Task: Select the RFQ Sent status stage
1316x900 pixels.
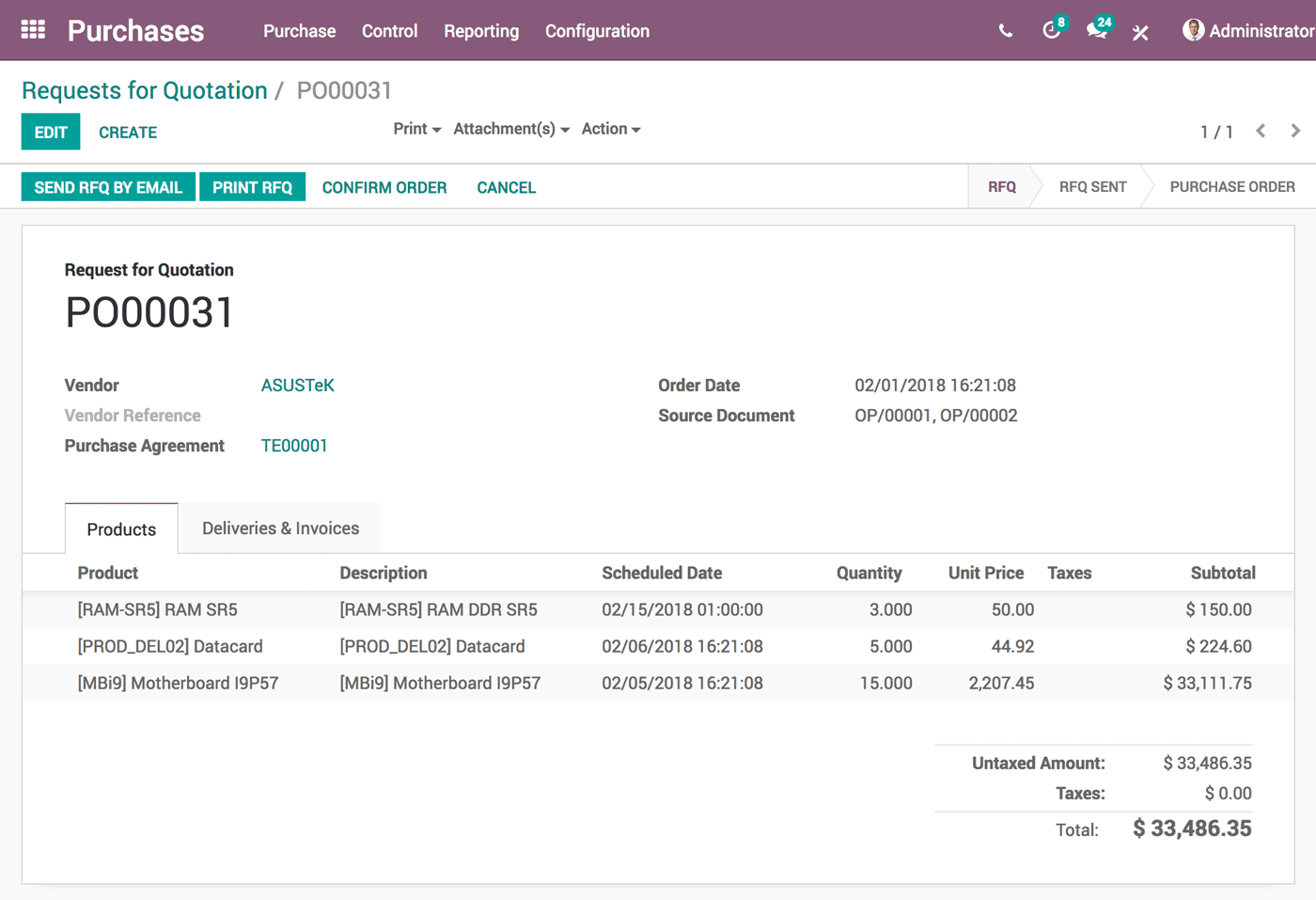Action: pos(1092,187)
